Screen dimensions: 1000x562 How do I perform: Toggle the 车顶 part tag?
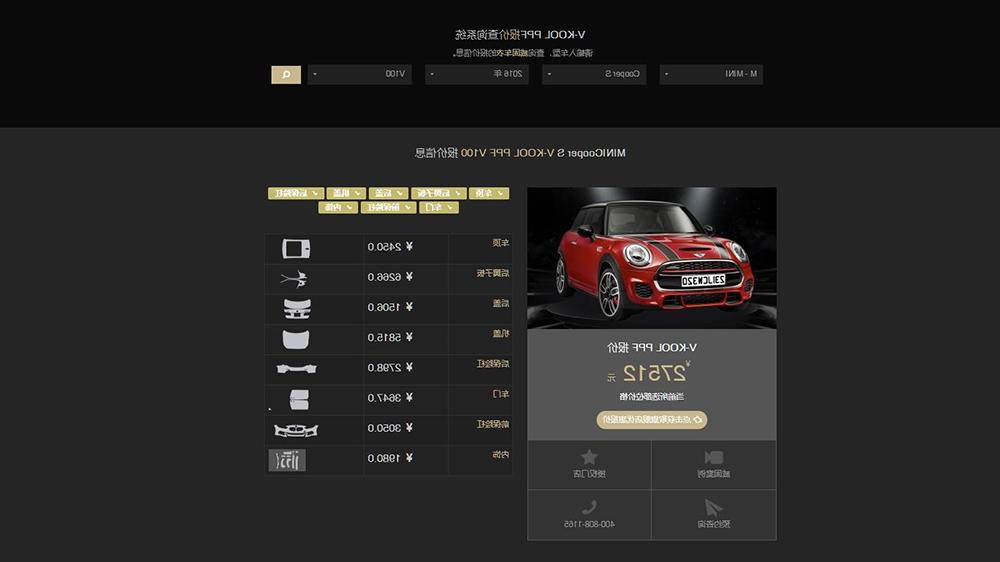tap(489, 193)
